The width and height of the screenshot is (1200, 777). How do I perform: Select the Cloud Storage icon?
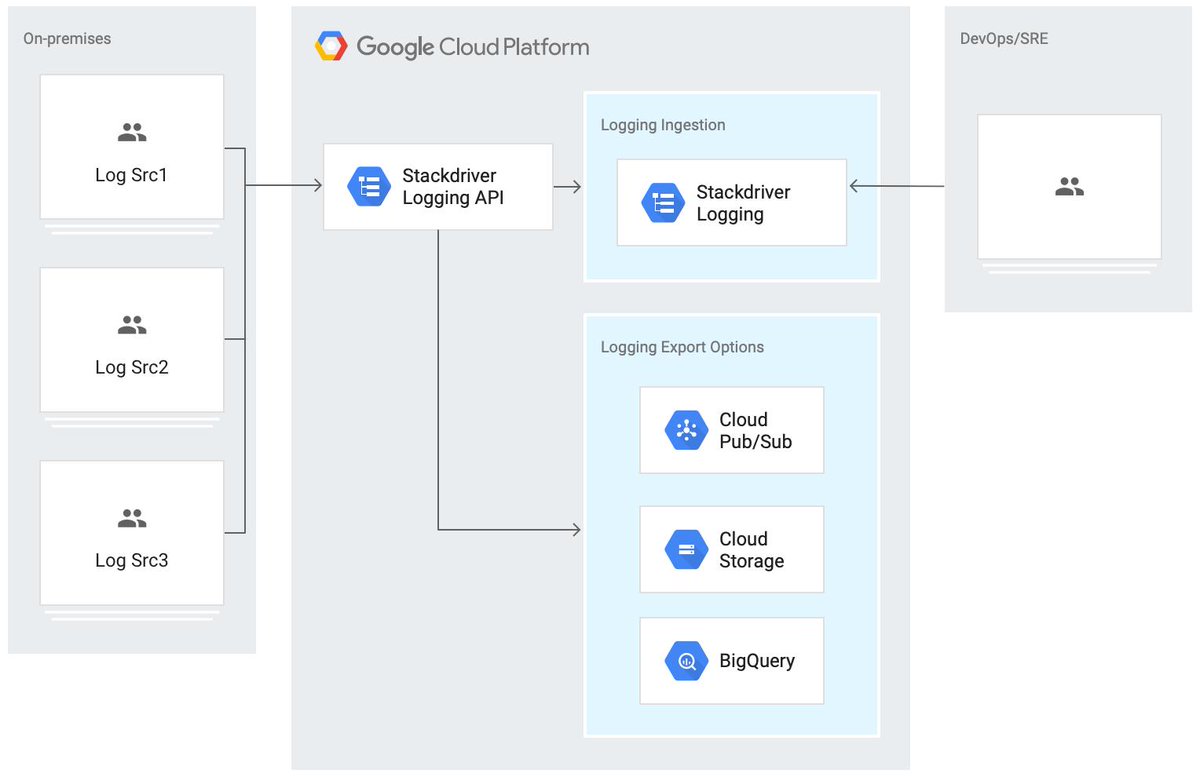[686, 549]
